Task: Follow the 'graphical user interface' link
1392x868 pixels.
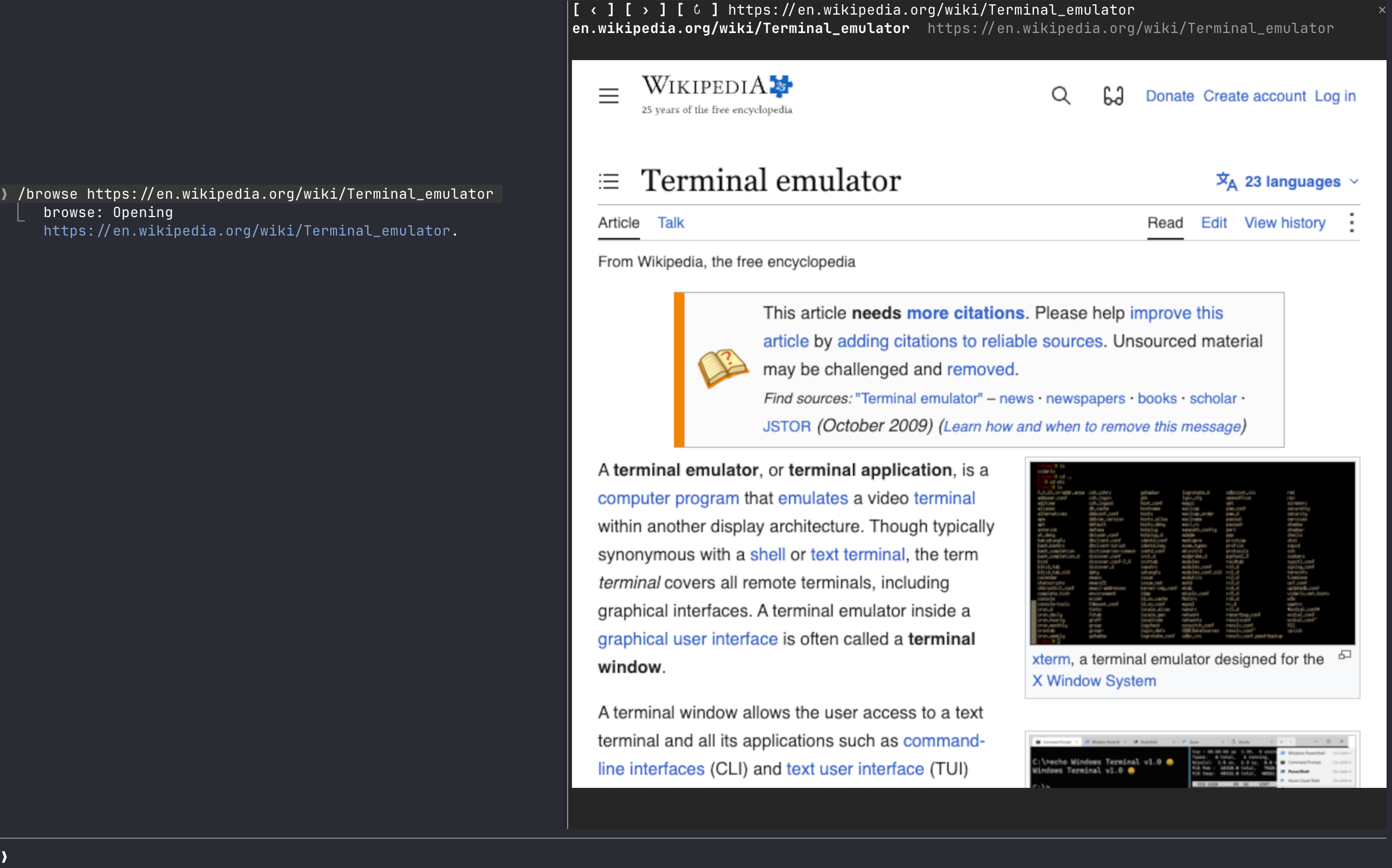Action: [687, 639]
